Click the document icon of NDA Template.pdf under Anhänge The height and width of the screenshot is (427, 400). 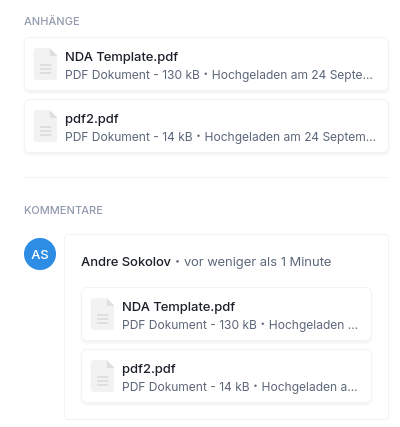tap(45, 64)
